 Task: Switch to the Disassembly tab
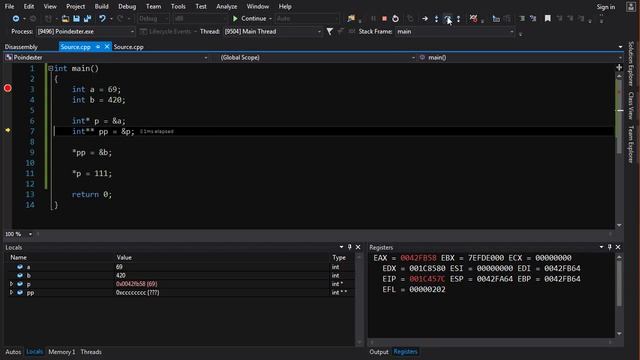coord(21,47)
